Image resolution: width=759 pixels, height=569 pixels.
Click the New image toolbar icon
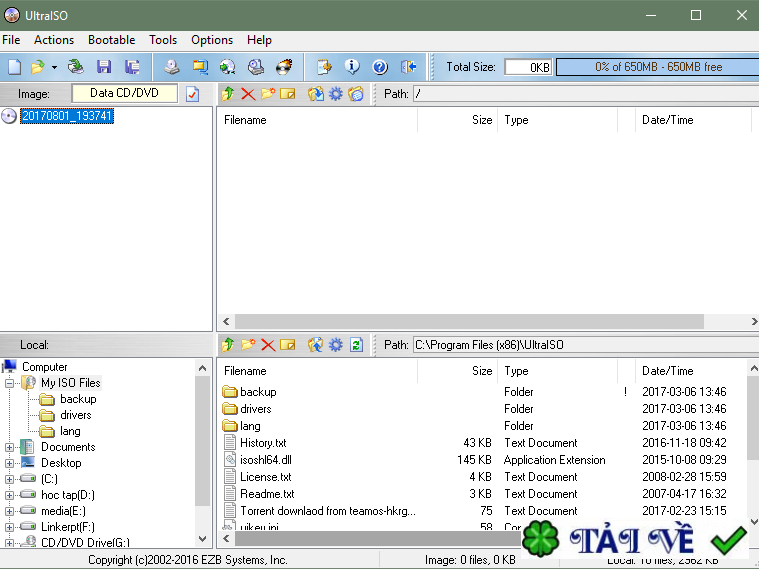click(14, 67)
